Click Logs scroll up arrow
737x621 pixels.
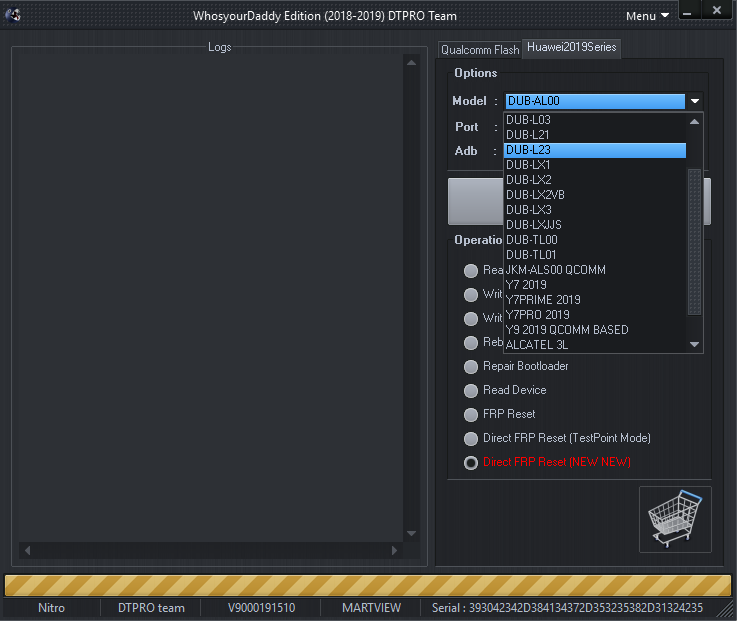tap(411, 63)
